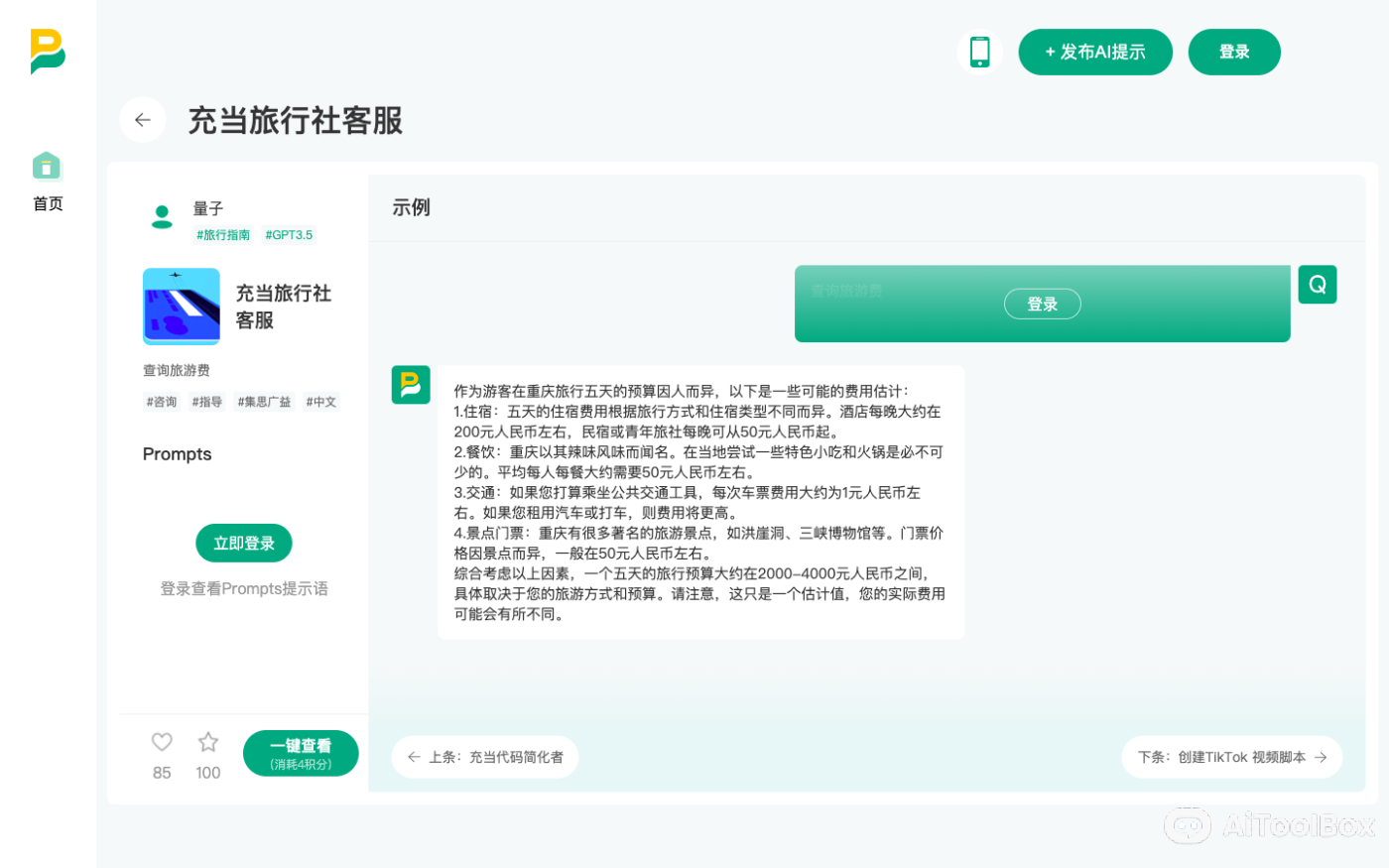Open the mobile phone icon near the top right

[980, 52]
